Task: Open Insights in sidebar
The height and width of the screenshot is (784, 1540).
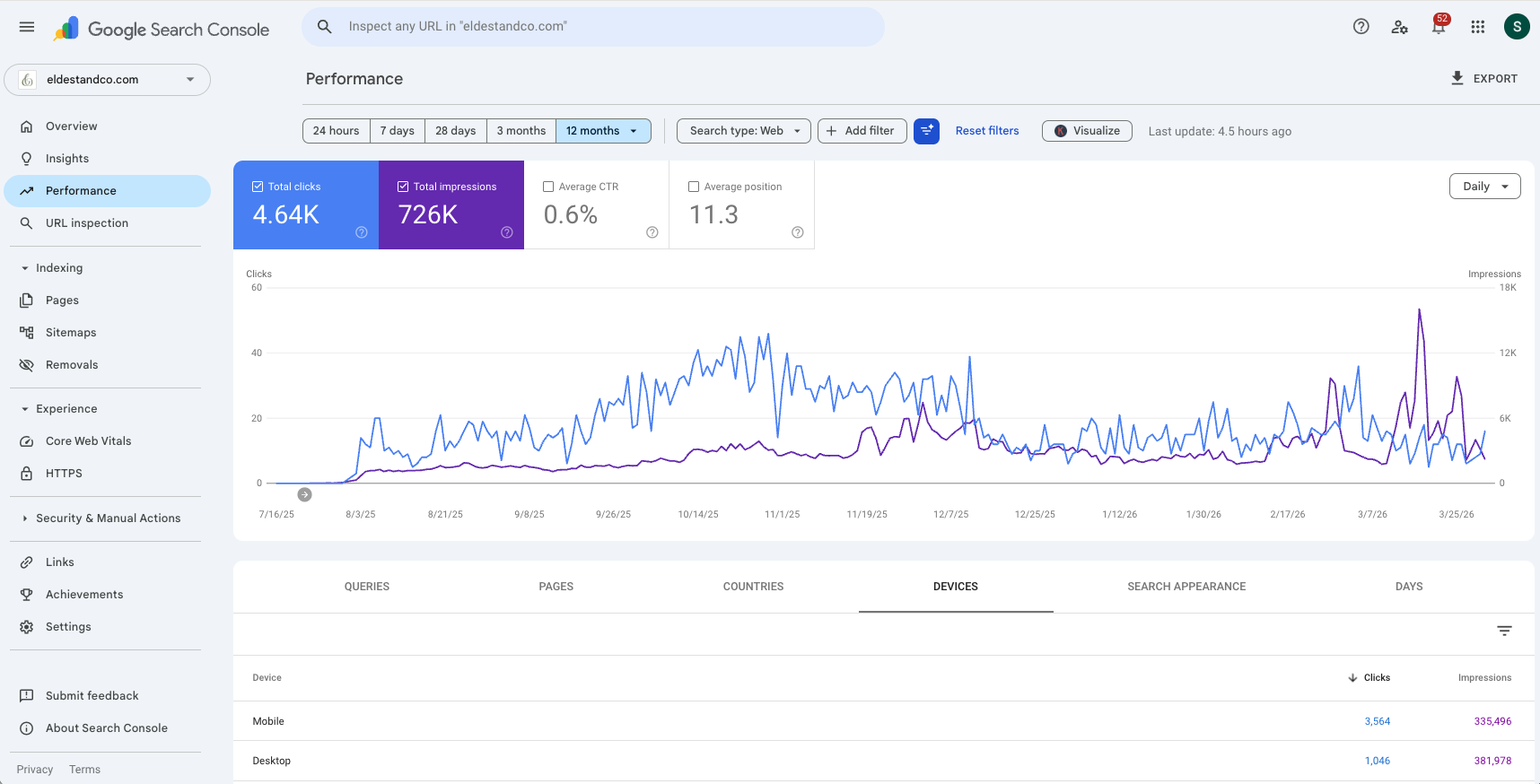Action: click(107, 159)
